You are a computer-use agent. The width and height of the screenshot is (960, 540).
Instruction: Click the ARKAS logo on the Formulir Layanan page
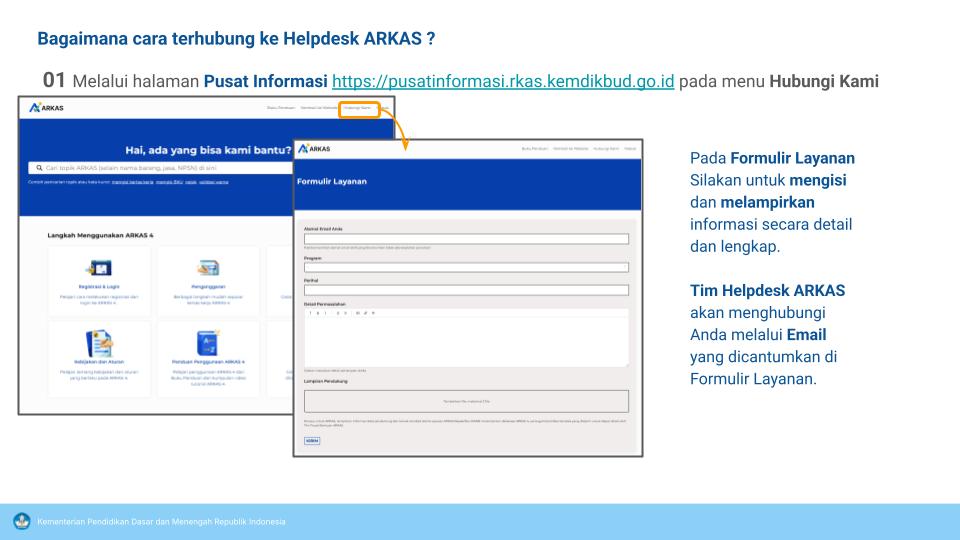pos(314,149)
